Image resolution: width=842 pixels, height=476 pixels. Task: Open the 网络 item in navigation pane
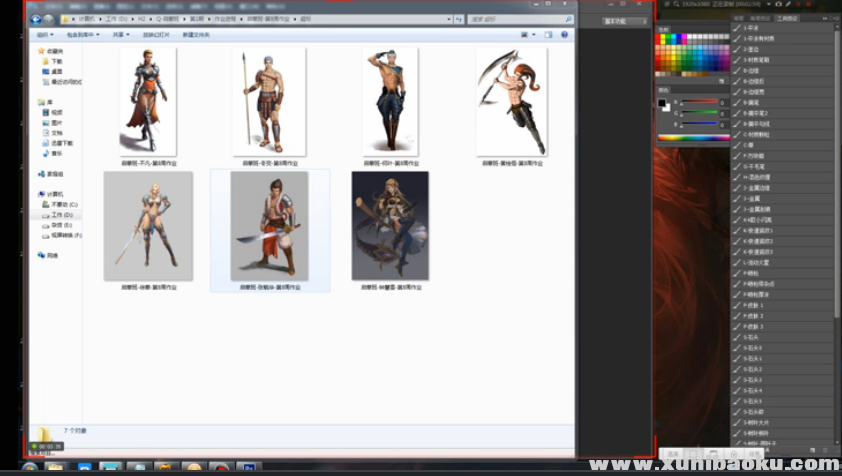pyautogui.click(x=52, y=256)
